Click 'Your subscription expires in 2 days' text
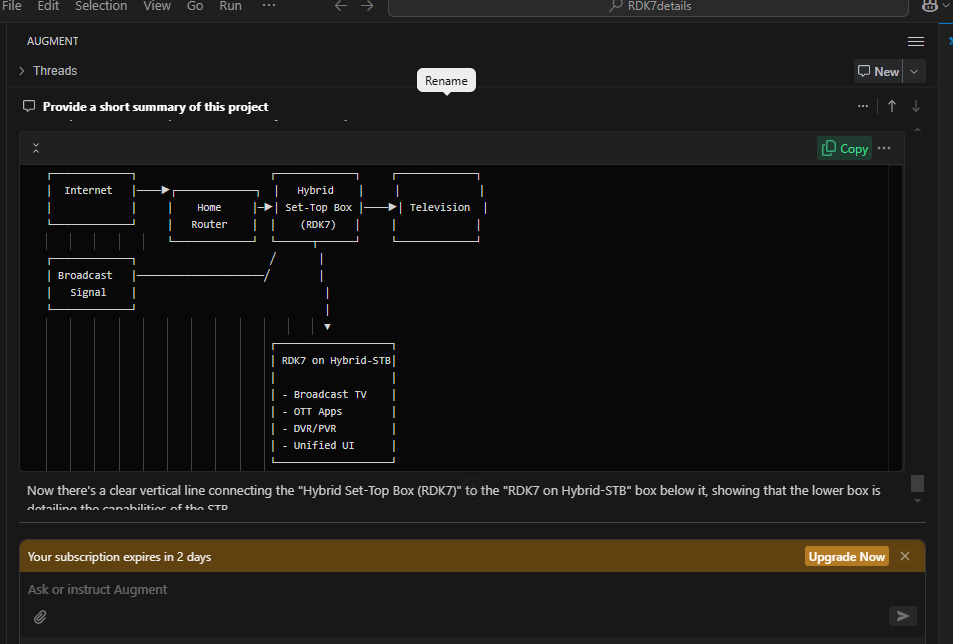953x644 pixels. (119, 557)
